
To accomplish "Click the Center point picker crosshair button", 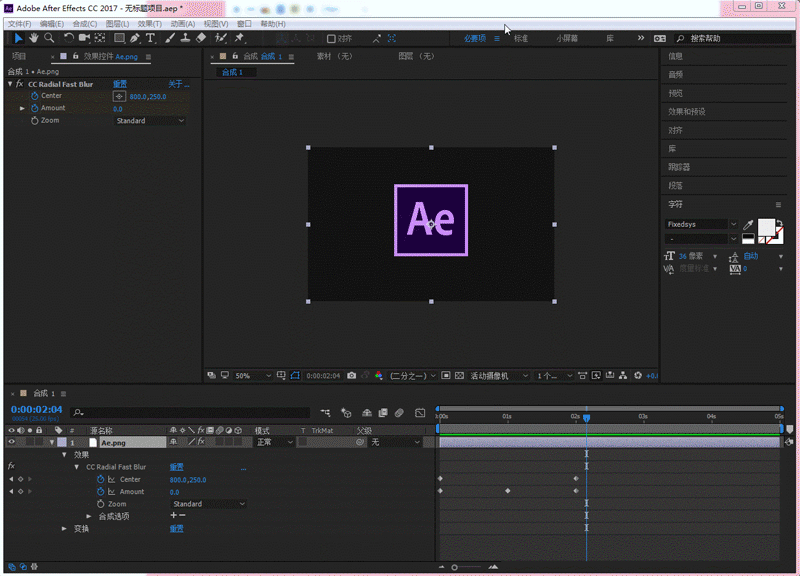I will point(119,96).
